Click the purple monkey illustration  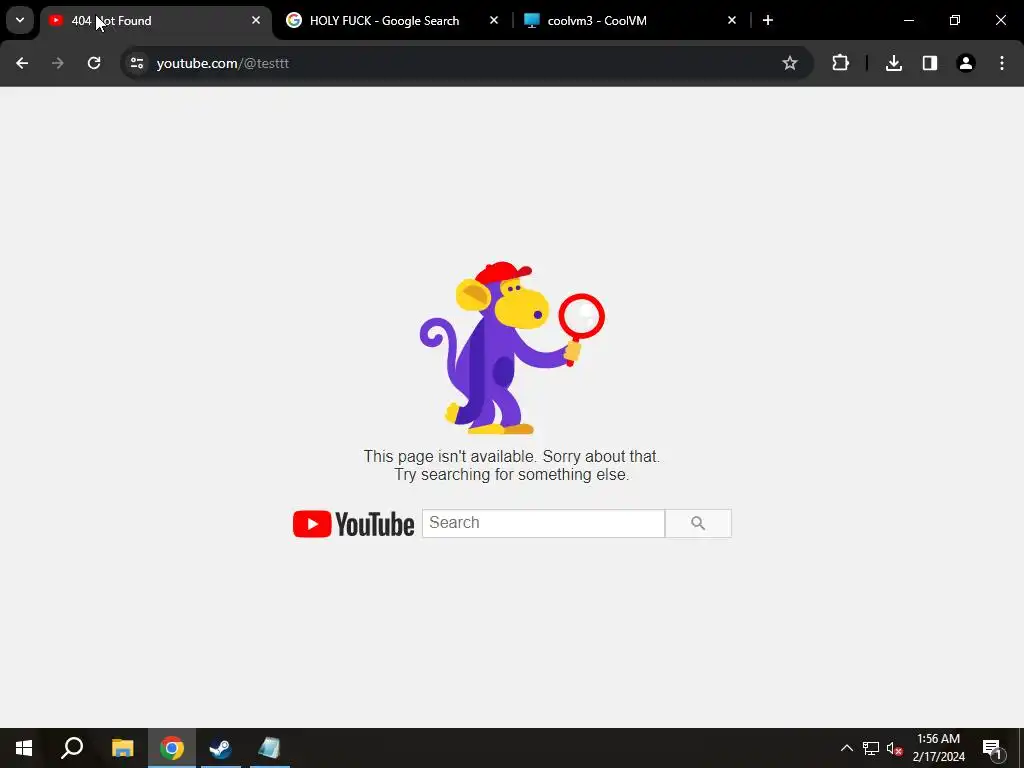[x=511, y=347]
